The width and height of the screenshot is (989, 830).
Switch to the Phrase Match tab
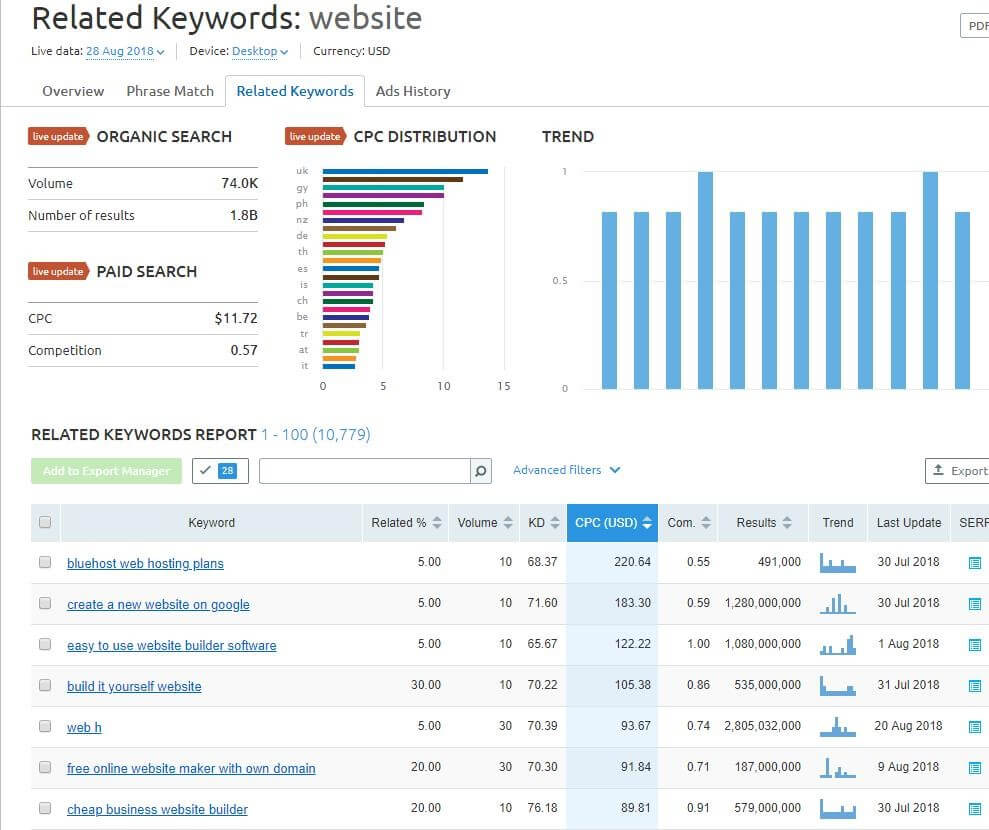click(x=170, y=91)
